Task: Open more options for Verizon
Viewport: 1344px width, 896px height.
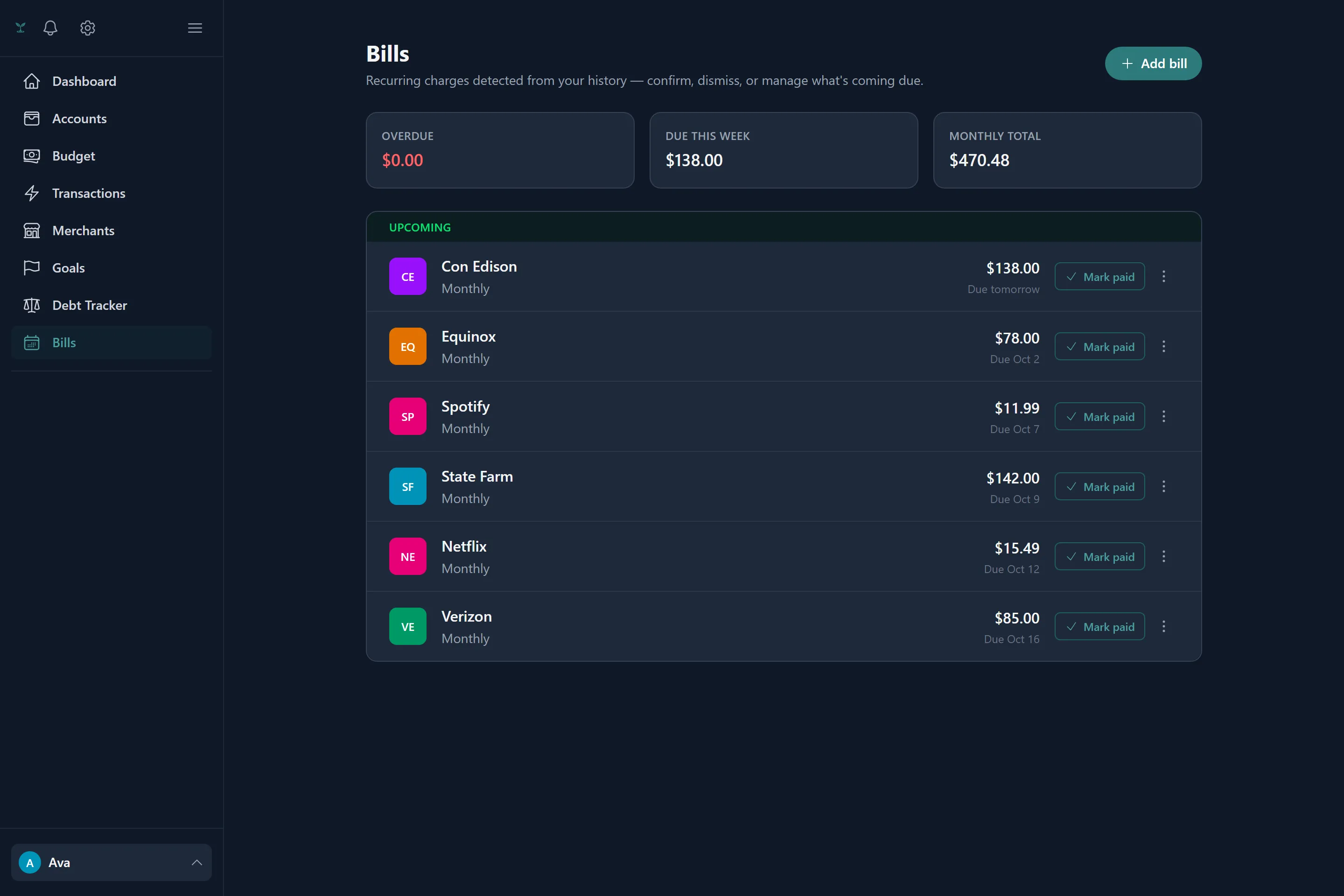Action: pyautogui.click(x=1163, y=627)
